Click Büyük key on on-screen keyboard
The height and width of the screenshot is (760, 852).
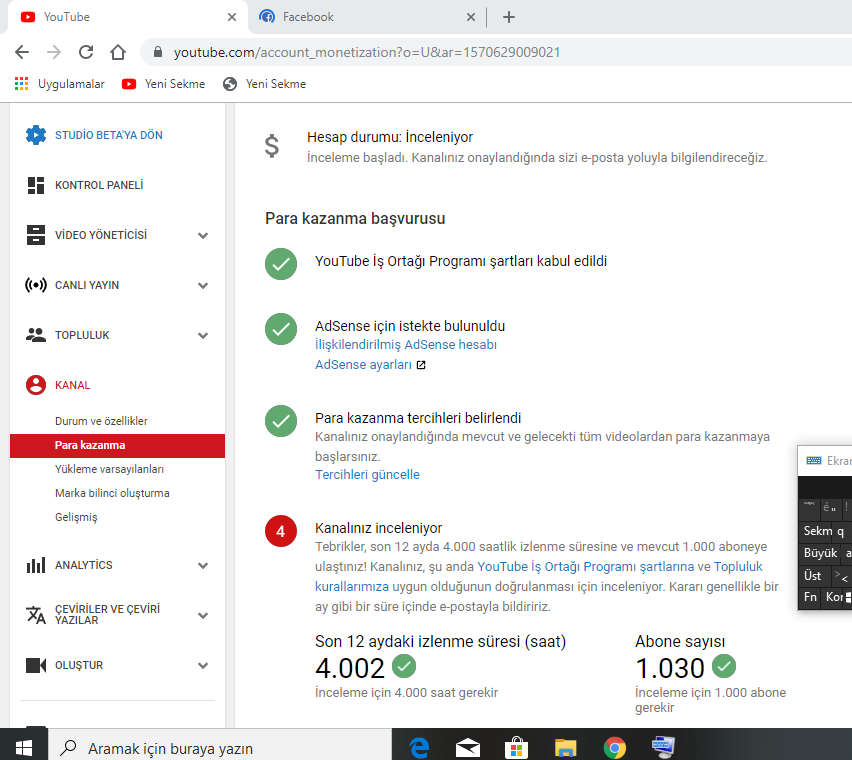click(820, 553)
